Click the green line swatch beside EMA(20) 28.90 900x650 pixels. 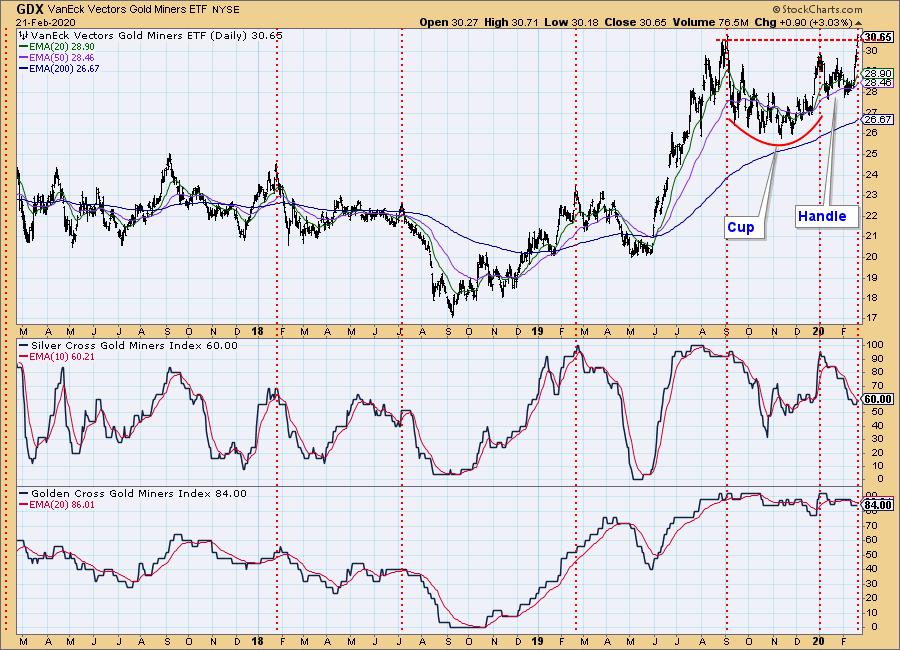24,47
